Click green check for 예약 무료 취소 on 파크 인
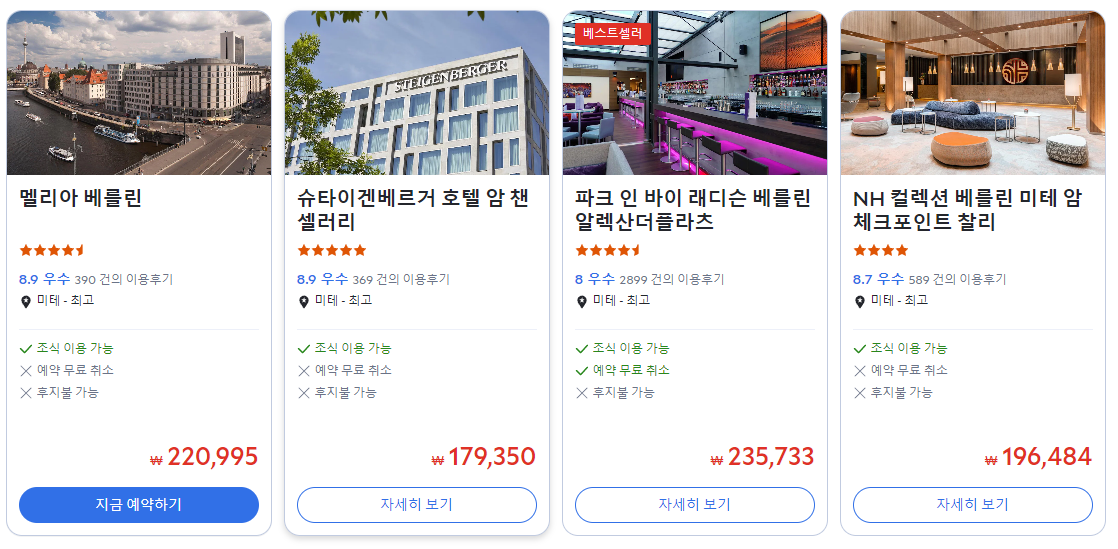The width and height of the screenshot is (1118, 549). click(x=582, y=371)
